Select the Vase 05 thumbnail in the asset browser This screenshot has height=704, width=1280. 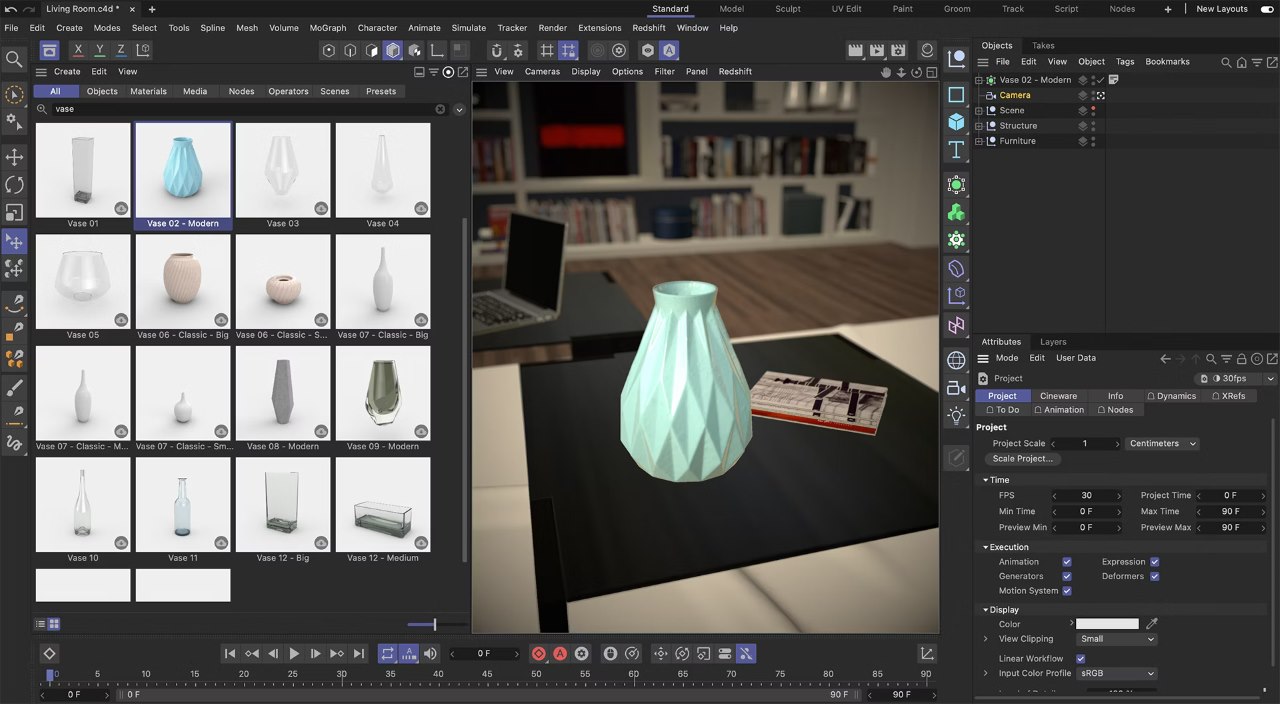tap(82, 281)
